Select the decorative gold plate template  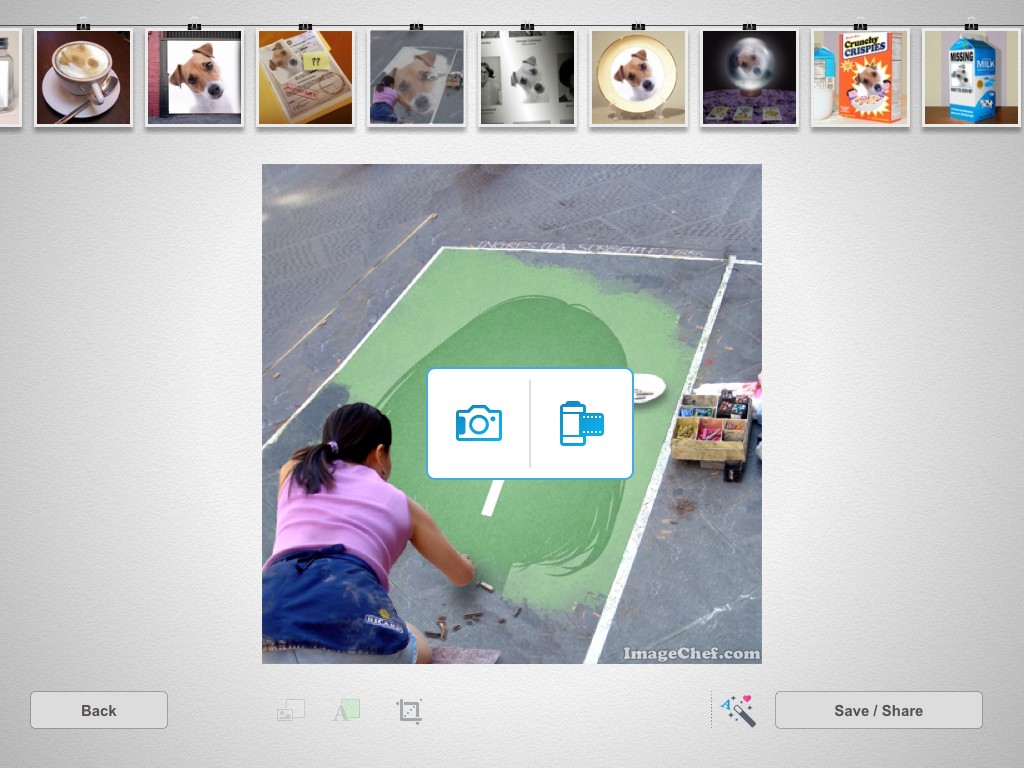(x=638, y=77)
